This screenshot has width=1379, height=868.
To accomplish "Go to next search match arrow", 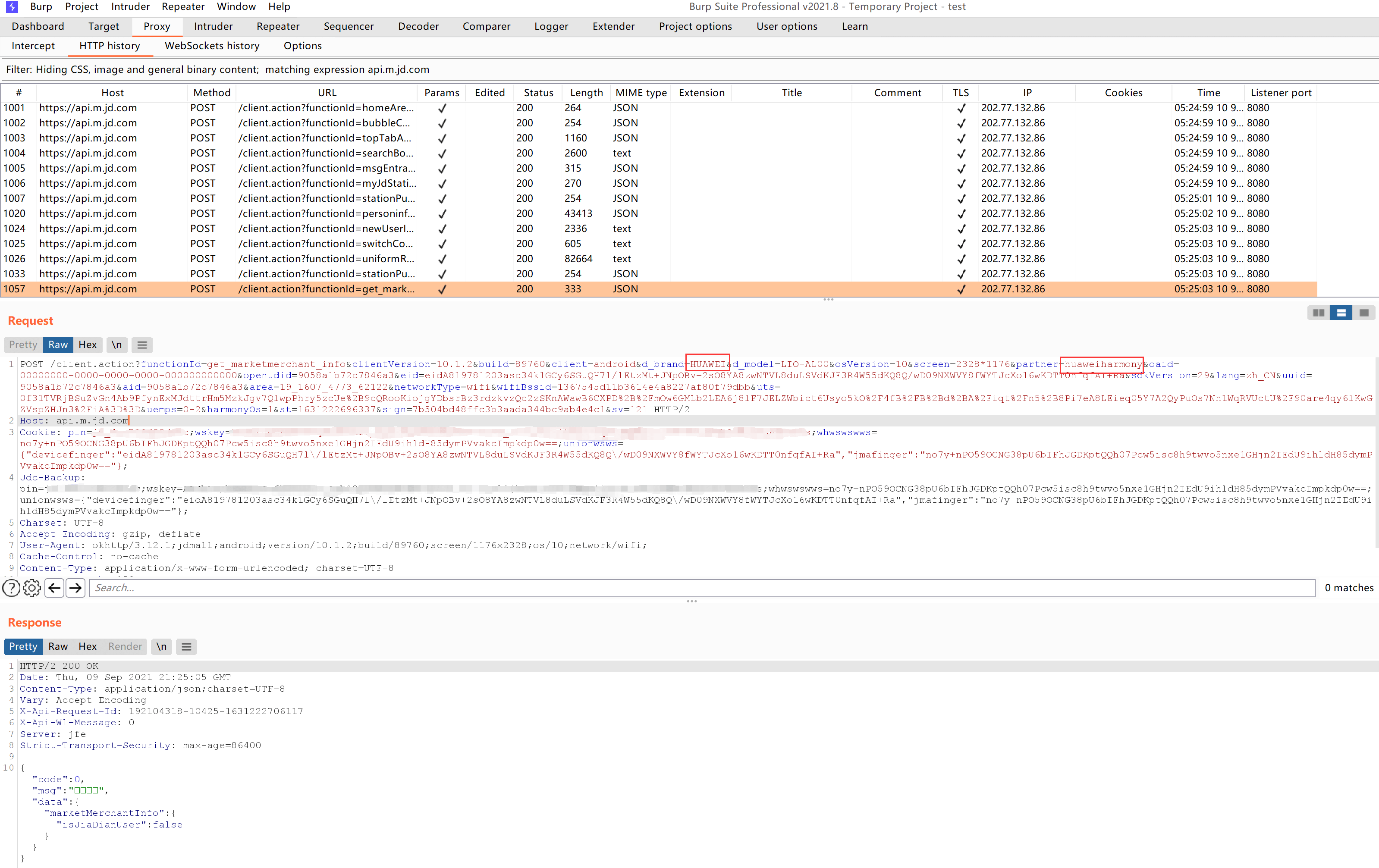I will pyautogui.click(x=75, y=588).
